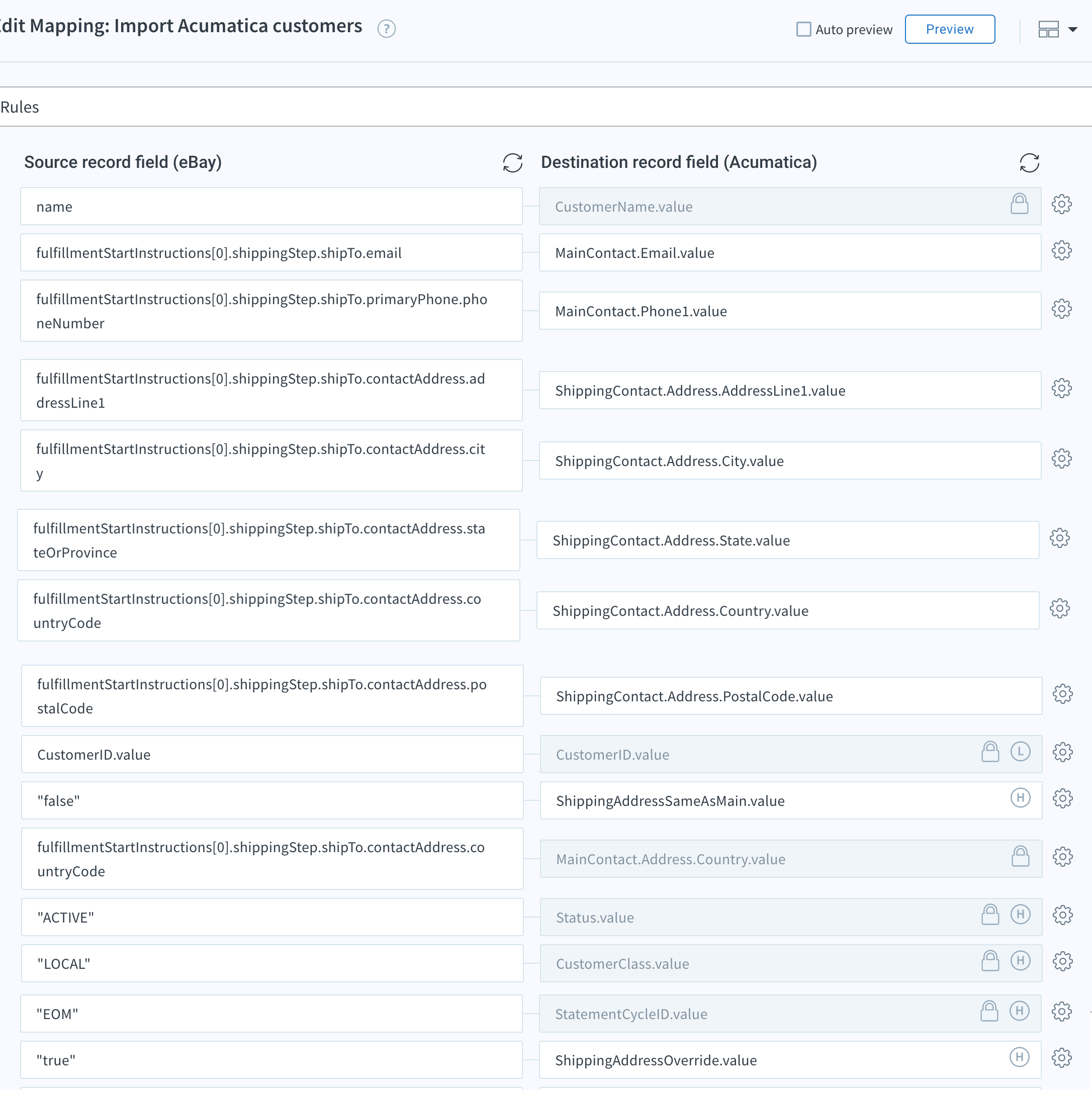The height and width of the screenshot is (1097, 1092).
Task: Click lock icon on CustomerName.value
Action: (1019, 204)
